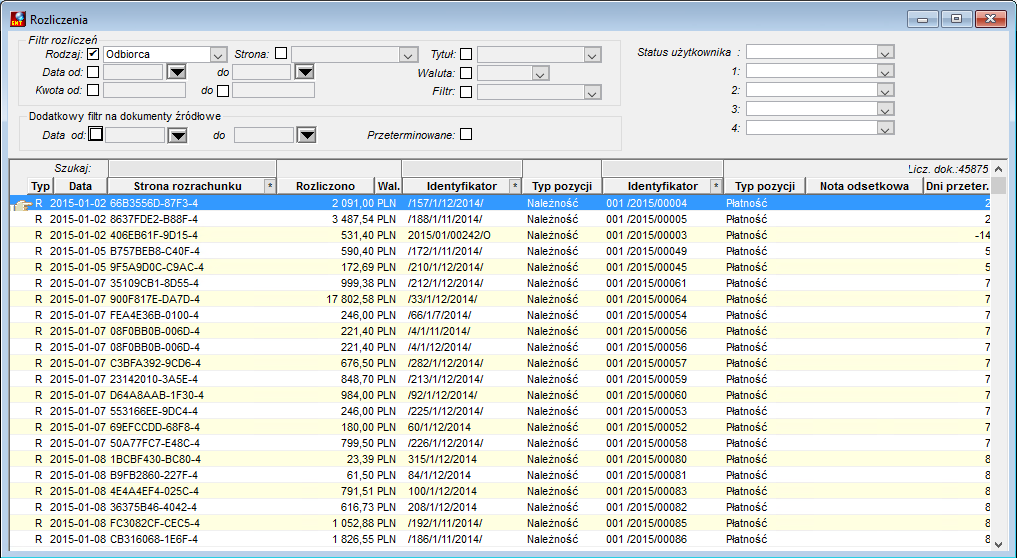The height and width of the screenshot is (558, 1017).
Task: Tick the Waluta checkbox
Action: [x=466, y=73]
